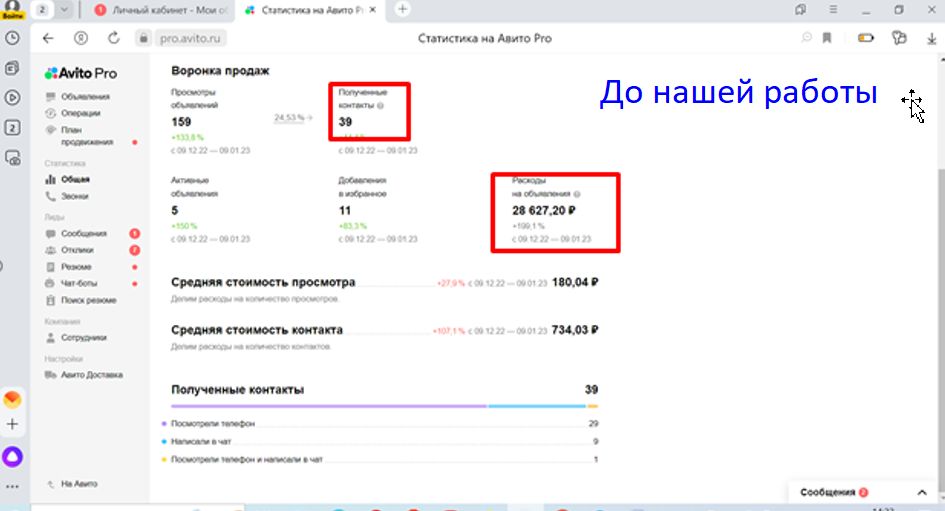Open Операции in the sidebar
This screenshot has width=945, height=511.
click(x=80, y=113)
